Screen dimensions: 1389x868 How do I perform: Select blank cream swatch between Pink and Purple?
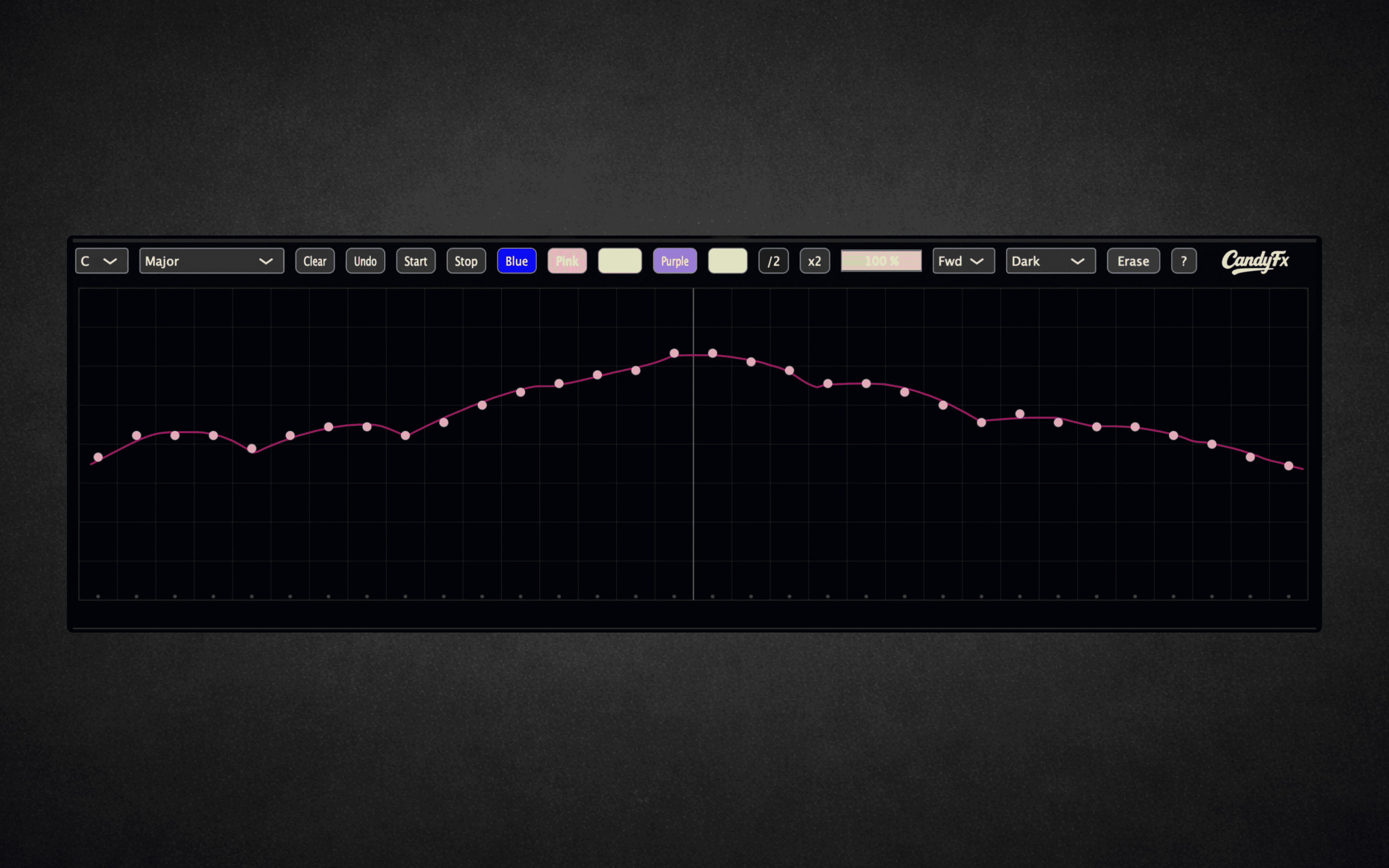click(x=620, y=261)
